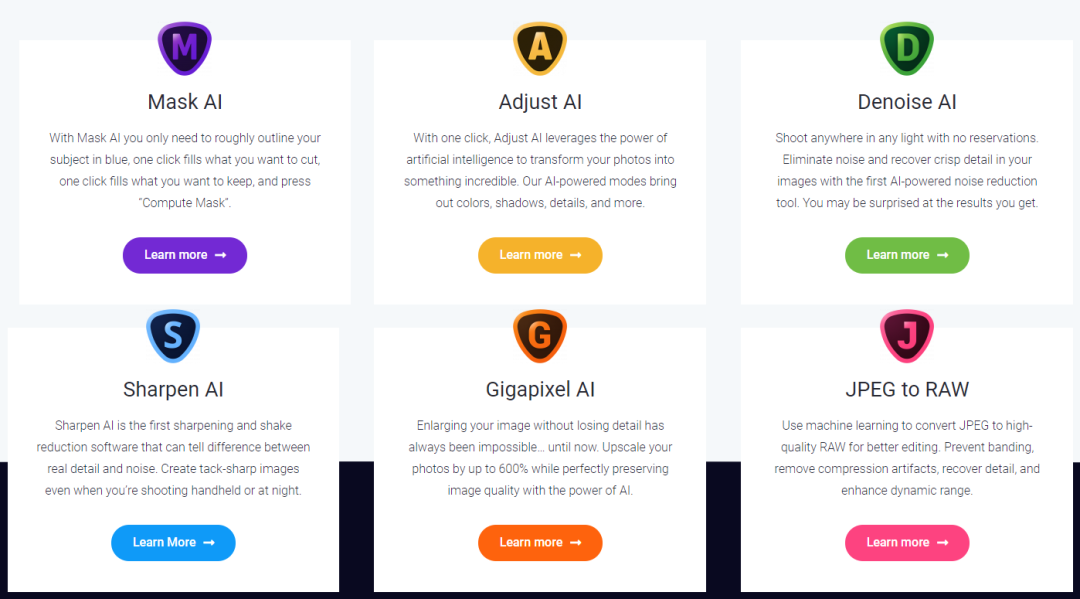
Task: Open Denoise AI via green Learn more button
Action: tap(907, 255)
